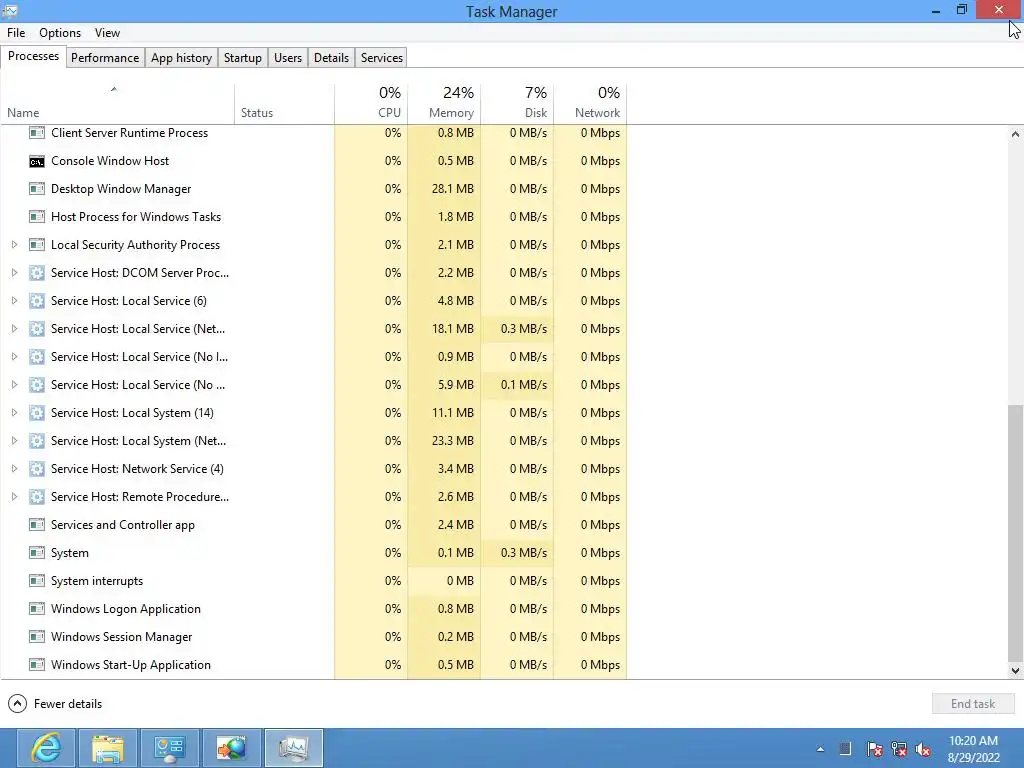1024x768 pixels.
Task: Click gear icon of Service Host: DCOM Server
Action: tap(37, 273)
